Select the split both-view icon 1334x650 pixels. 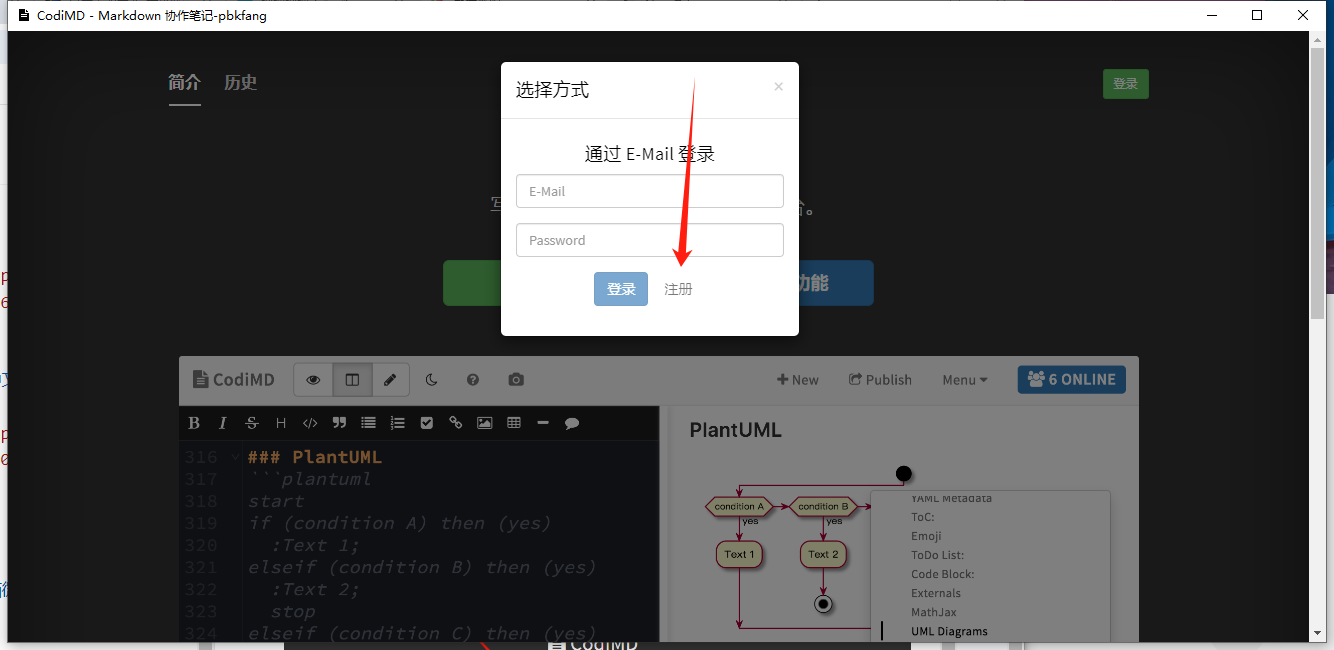(x=352, y=380)
